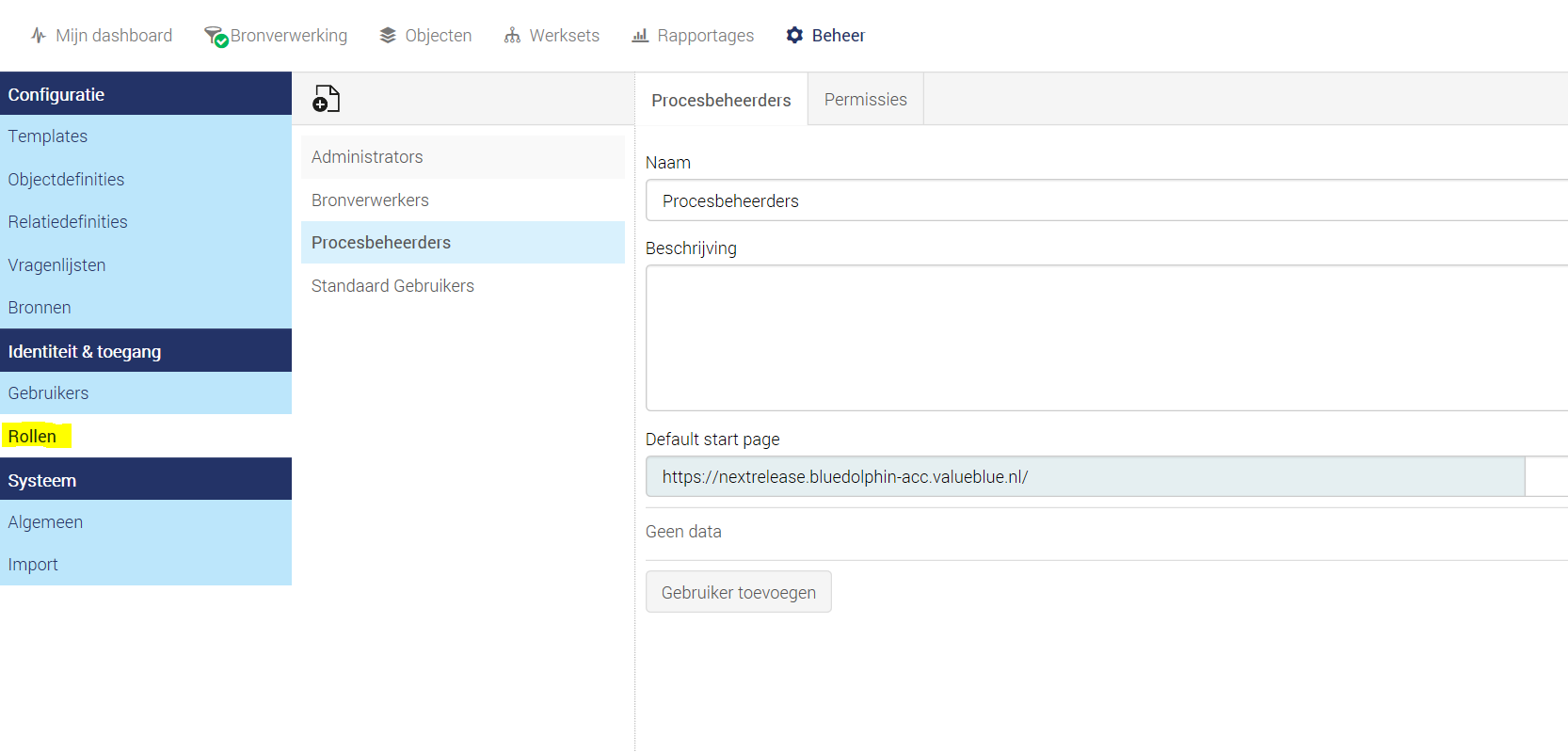Click the Mijn dashboard pulse icon
1568x752 pixels.
tap(39, 36)
